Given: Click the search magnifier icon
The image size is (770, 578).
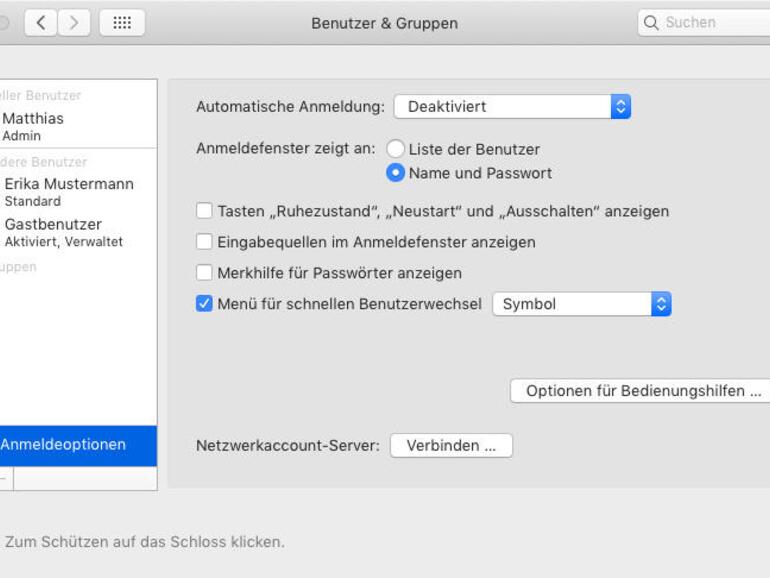Looking at the screenshot, I should (652, 22).
